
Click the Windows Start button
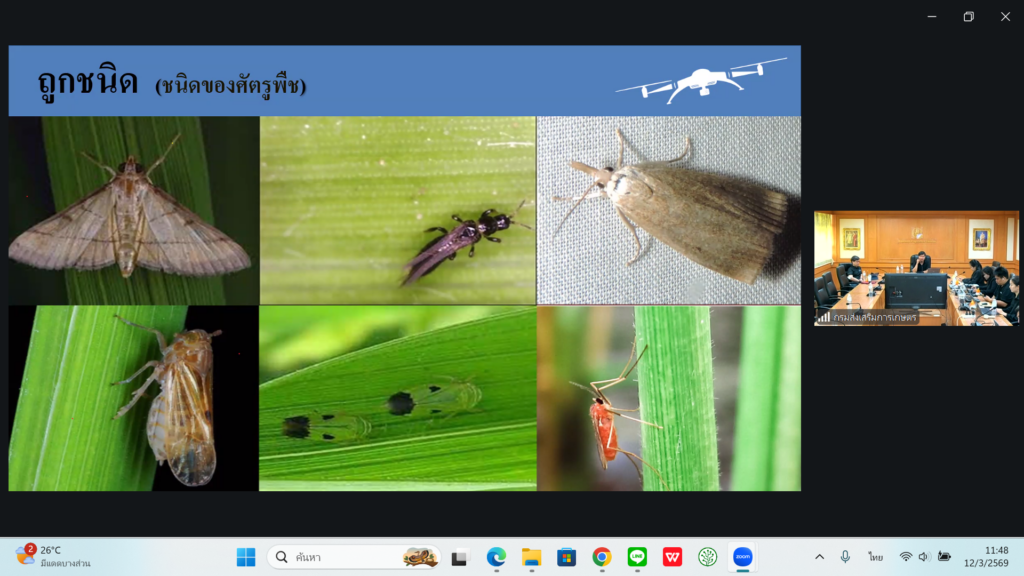point(246,557)
